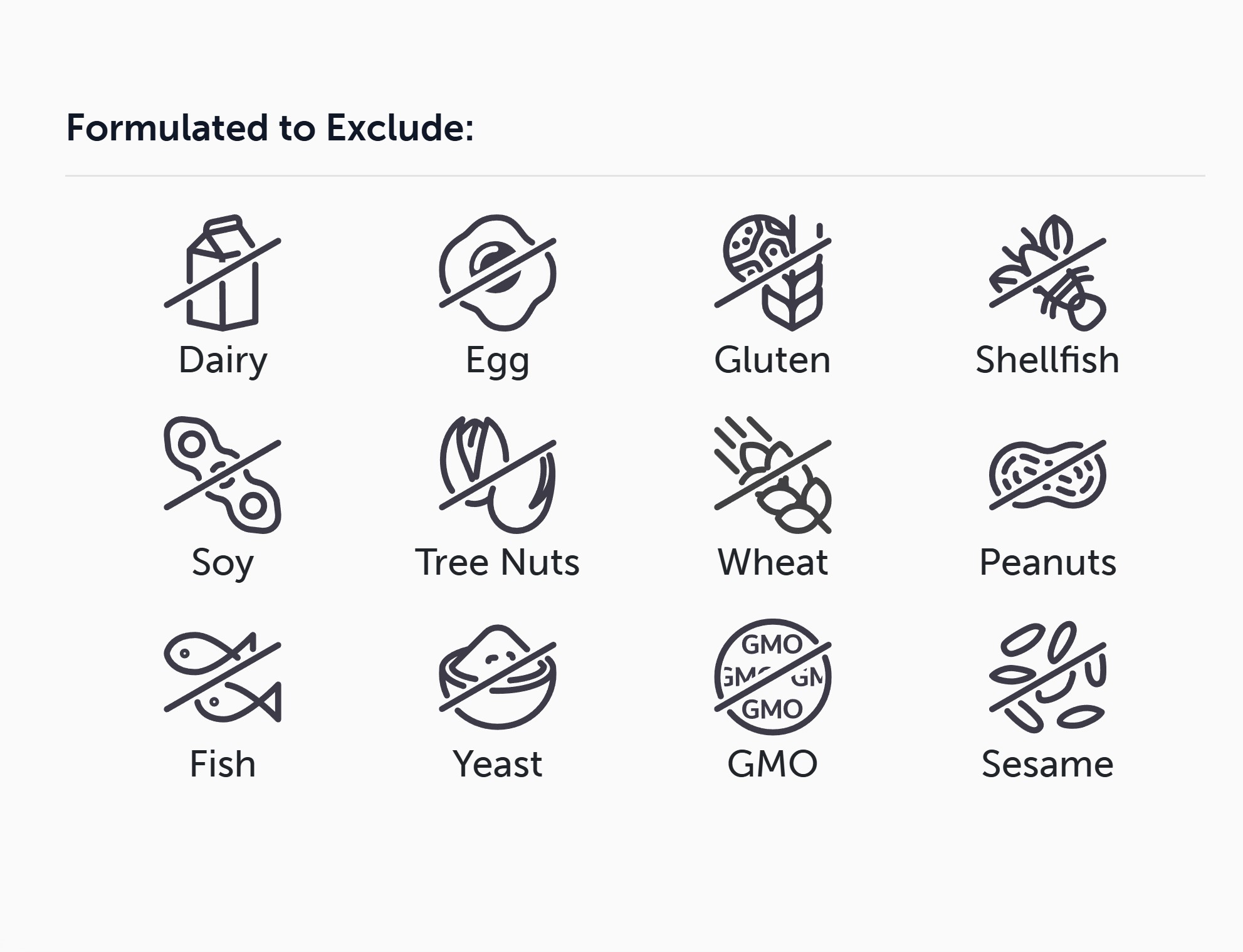Select the "Shellfish" text label
1243x952 pixels.
tap(1047, 360)
